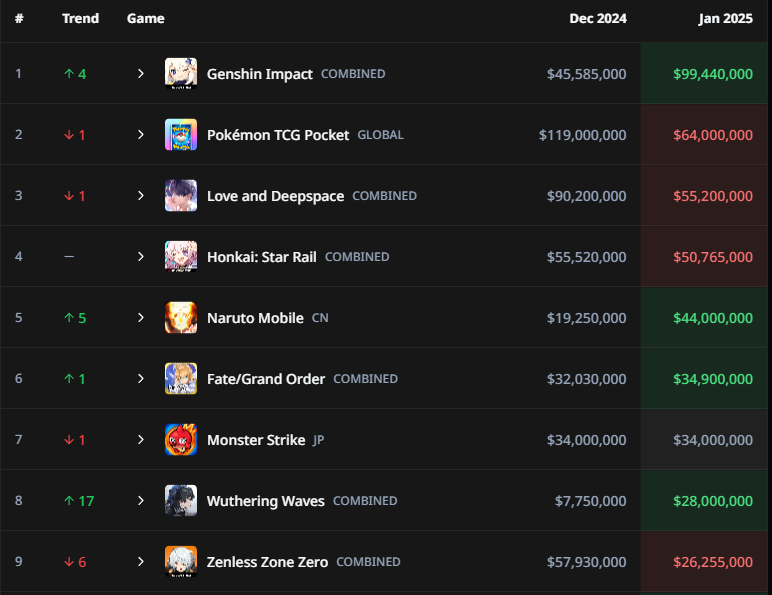This screenshot has height=595, width=772.
Task: Expand the Wuthering Waves row chevron
Action: point(141,501)
